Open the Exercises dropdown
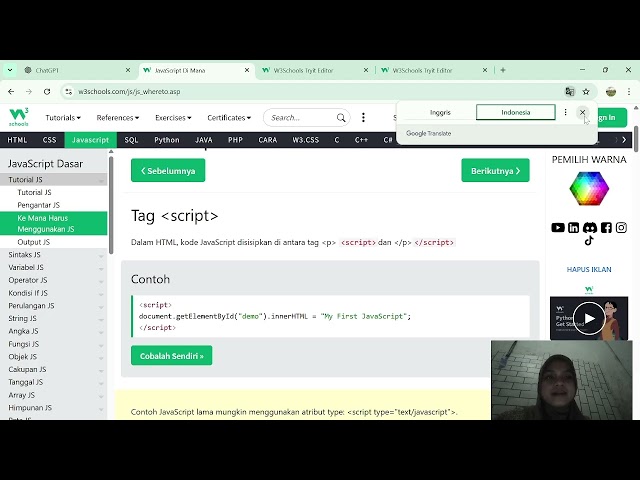640x480 pixels. (173, 118)
